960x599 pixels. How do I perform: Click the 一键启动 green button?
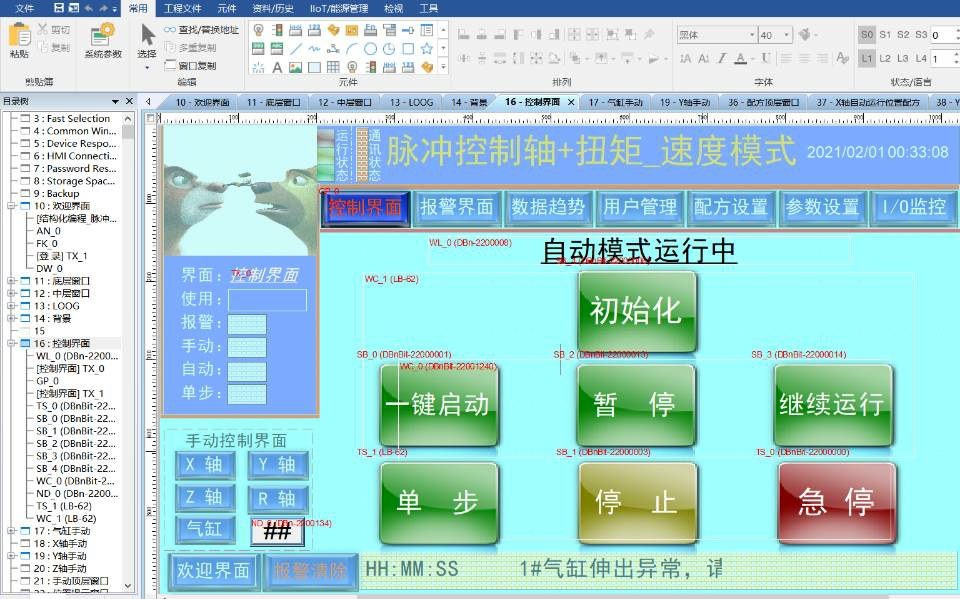click(x=439, y=405)
